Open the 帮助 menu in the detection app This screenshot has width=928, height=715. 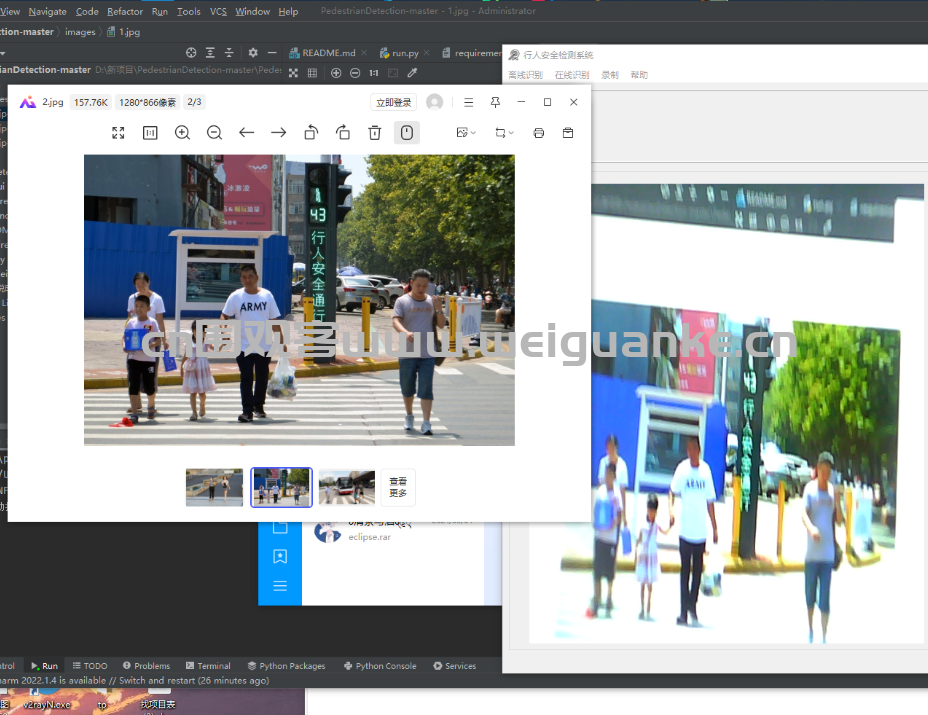(x=639, y=75)
